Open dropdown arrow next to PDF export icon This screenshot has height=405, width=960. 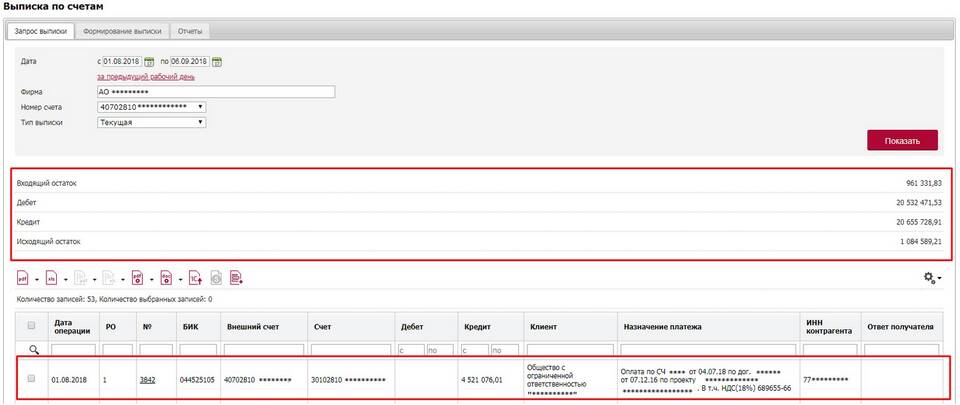pos(37,278)
